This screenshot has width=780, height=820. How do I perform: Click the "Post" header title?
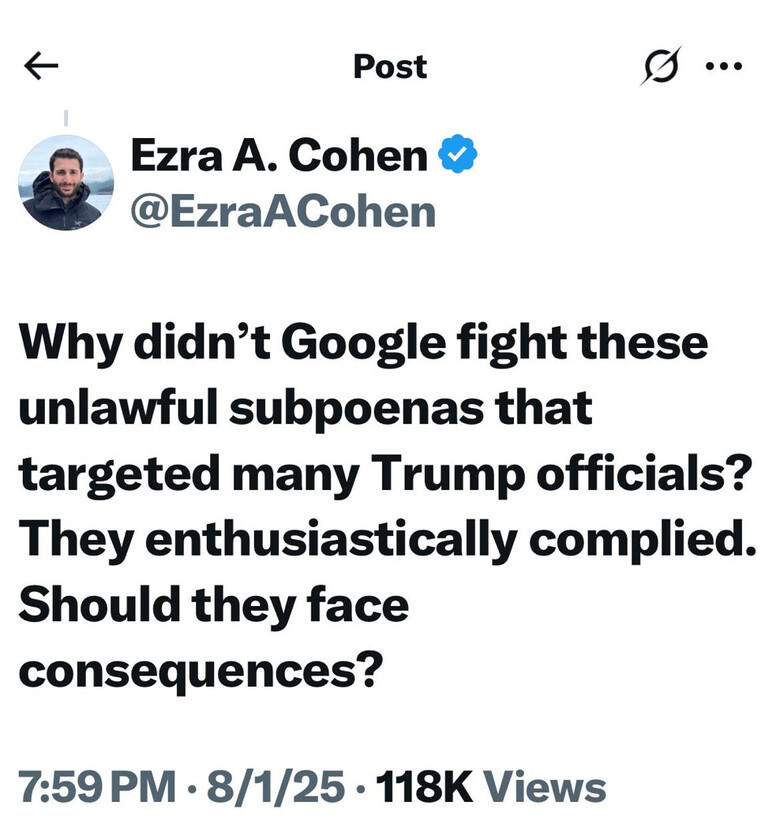[390, 67]
